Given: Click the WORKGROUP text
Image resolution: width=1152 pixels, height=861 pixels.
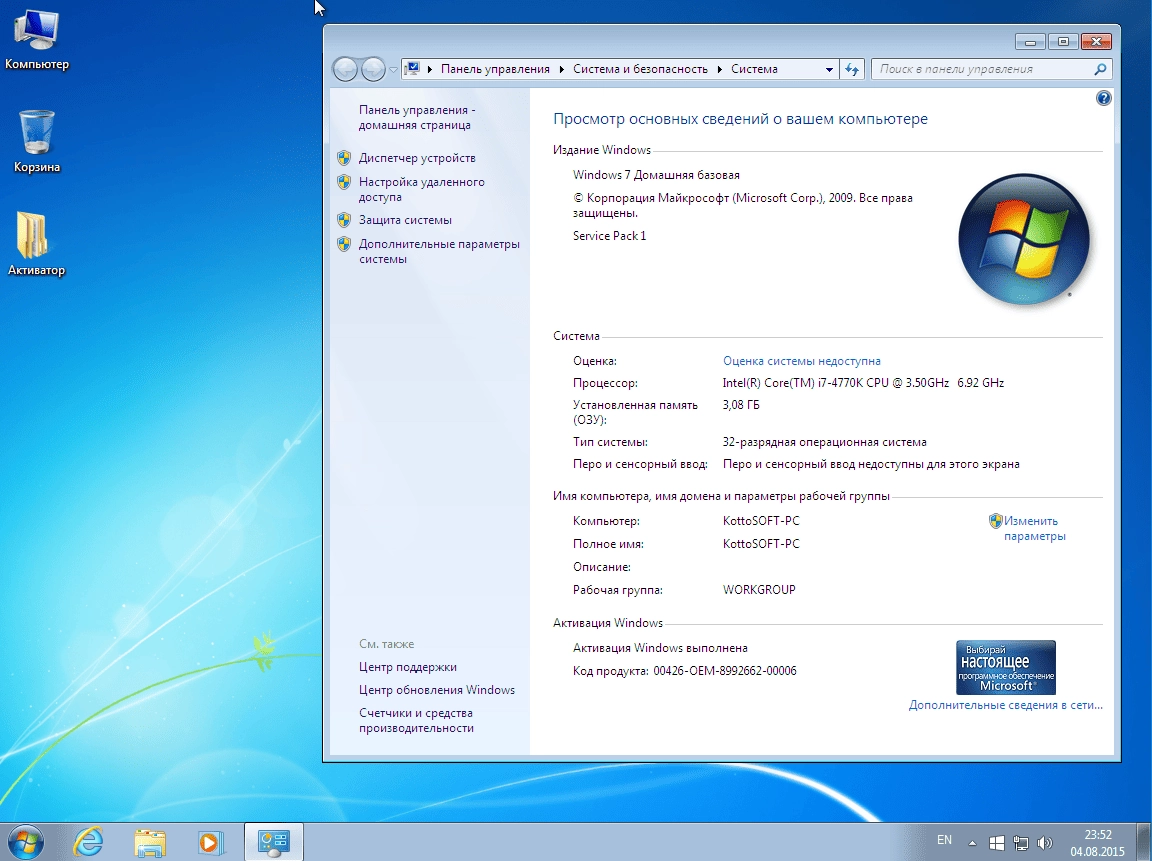Looking at the screenshot, I should 759,590.
